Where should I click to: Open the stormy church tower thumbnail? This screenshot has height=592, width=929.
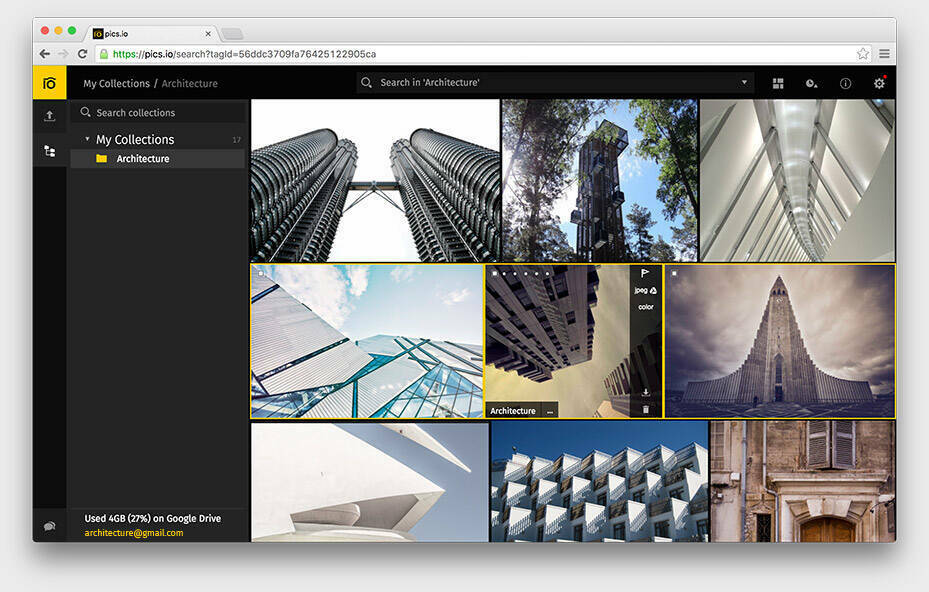[780, 341]
